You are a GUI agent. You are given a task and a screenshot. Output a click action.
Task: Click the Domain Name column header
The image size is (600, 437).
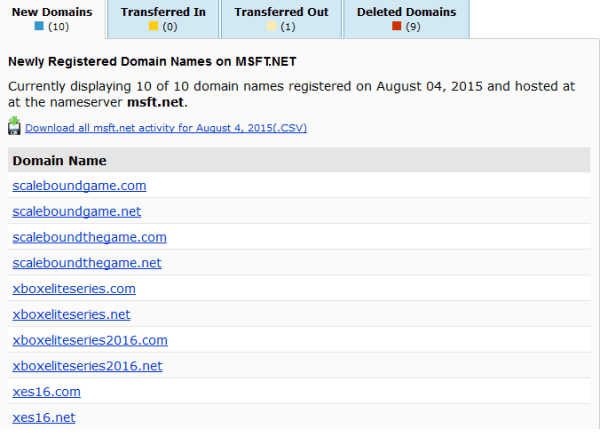click(59, 160)
